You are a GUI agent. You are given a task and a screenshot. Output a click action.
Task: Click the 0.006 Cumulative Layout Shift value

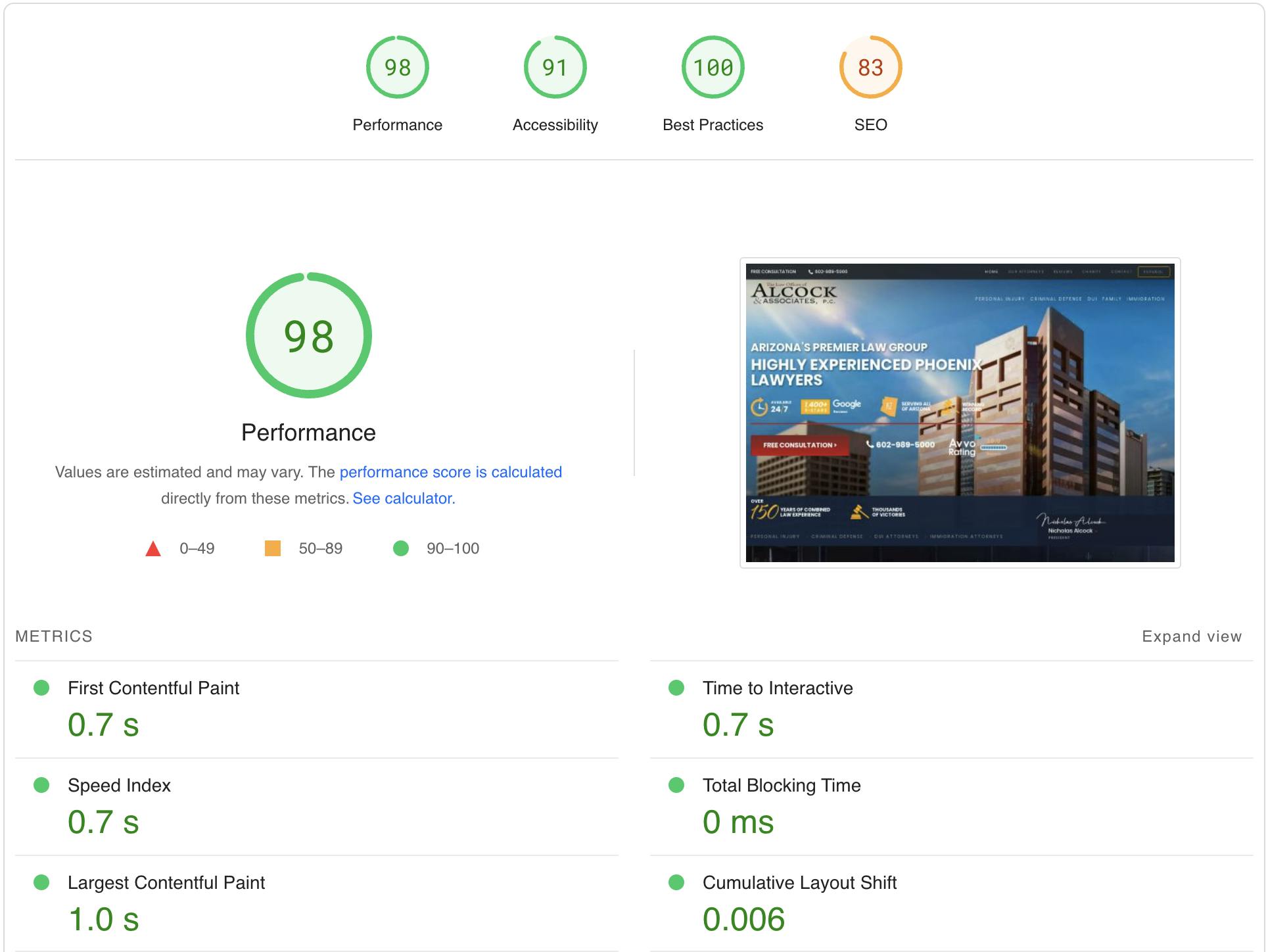click(743, 919)
